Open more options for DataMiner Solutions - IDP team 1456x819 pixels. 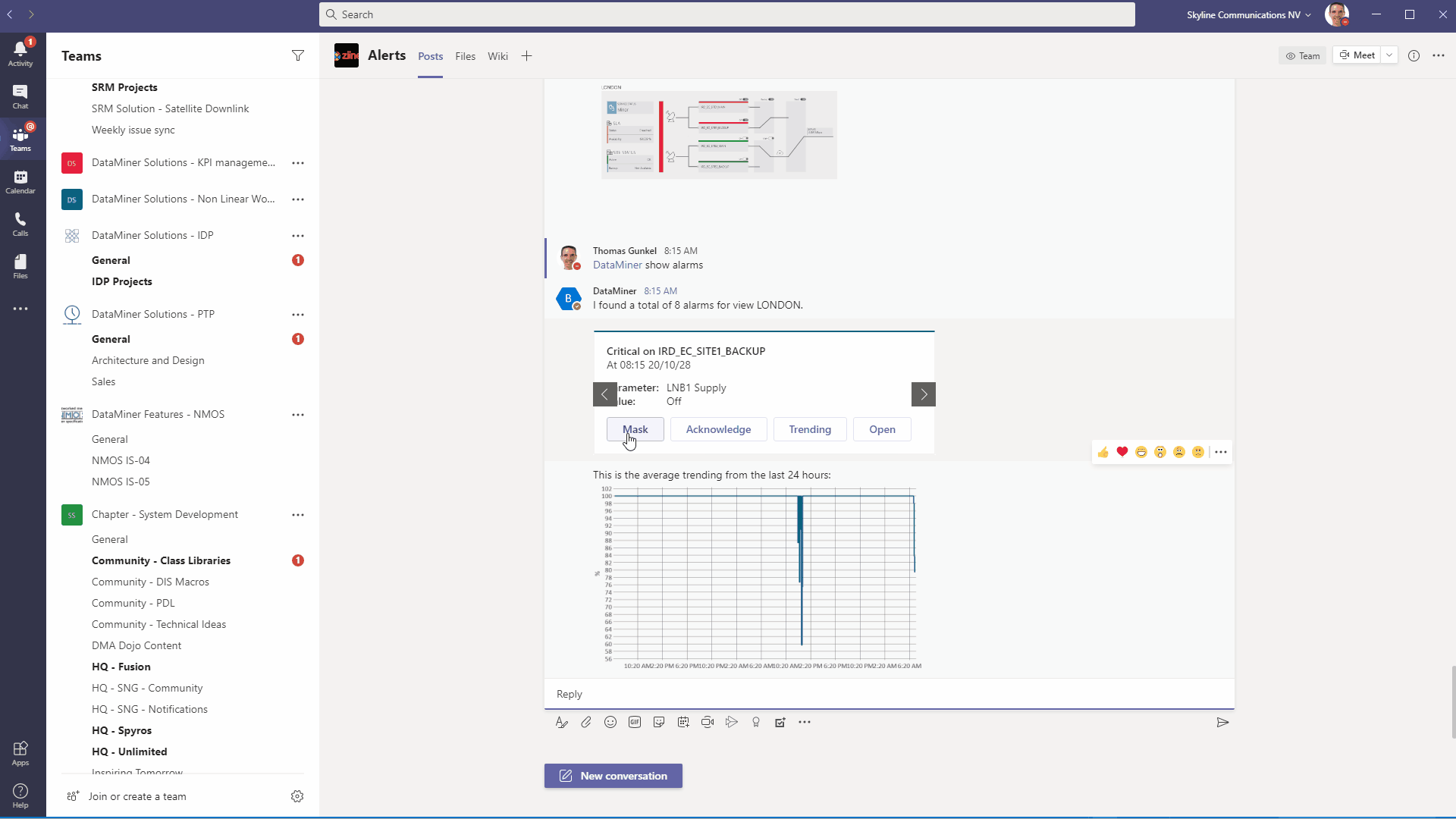298,236
